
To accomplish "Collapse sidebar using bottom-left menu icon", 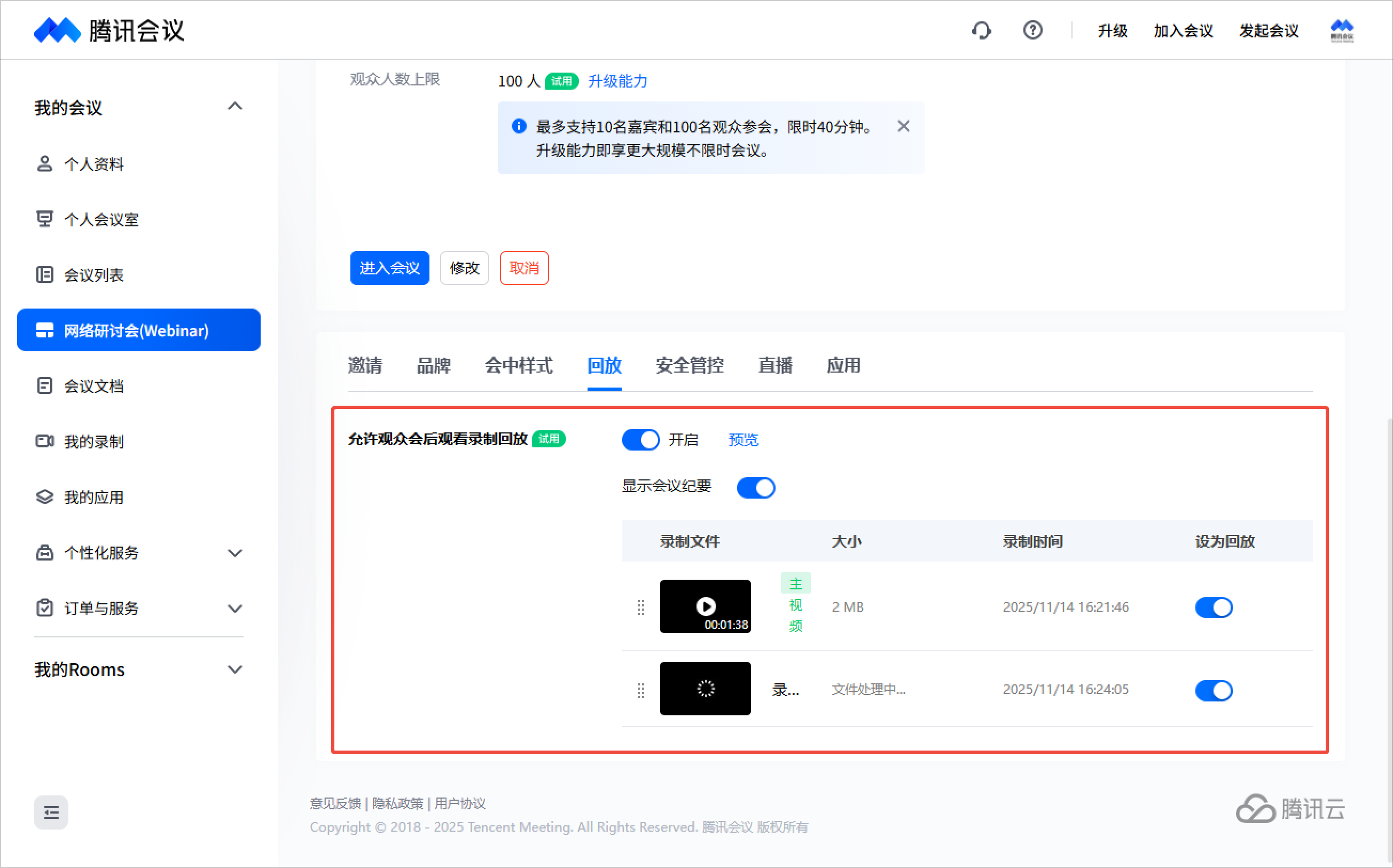I will click(51, 812).
